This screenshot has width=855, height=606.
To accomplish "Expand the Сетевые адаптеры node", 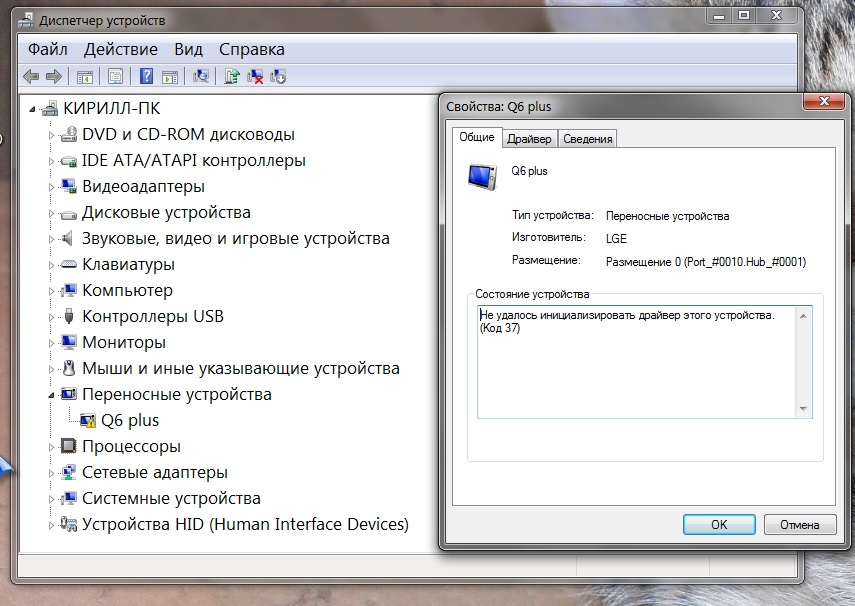I will click(52, 472).
